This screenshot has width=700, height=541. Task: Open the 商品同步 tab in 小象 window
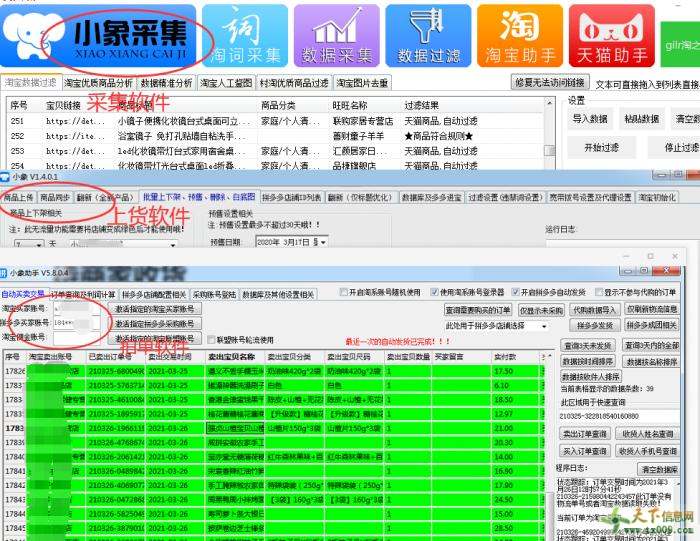pyautogui.click(x=54, y=197)
